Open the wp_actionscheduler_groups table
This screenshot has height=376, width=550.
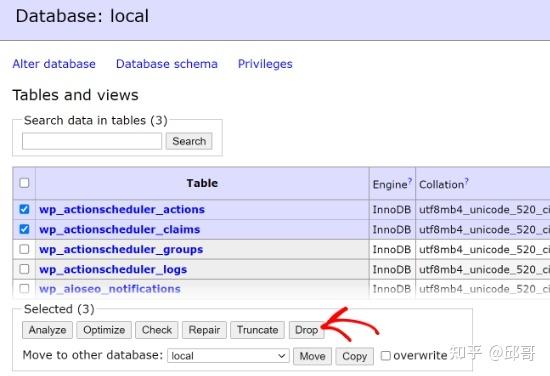pyautogui.click(x=121, y=249)
